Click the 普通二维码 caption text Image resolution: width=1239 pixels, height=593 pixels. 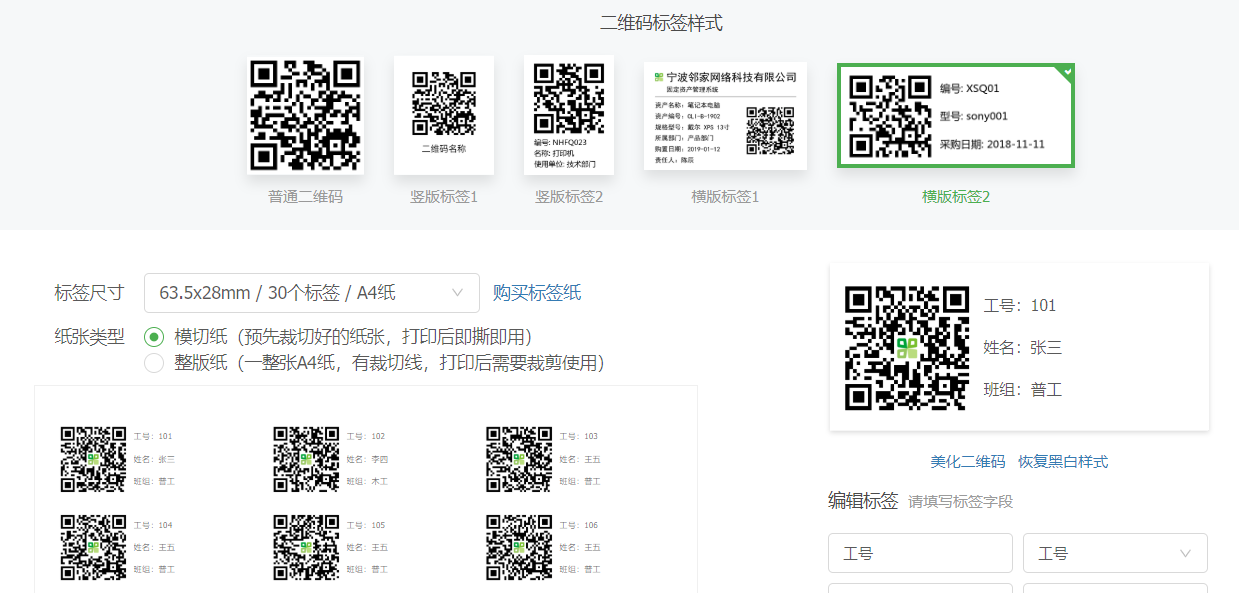click(x=305, y=197)
